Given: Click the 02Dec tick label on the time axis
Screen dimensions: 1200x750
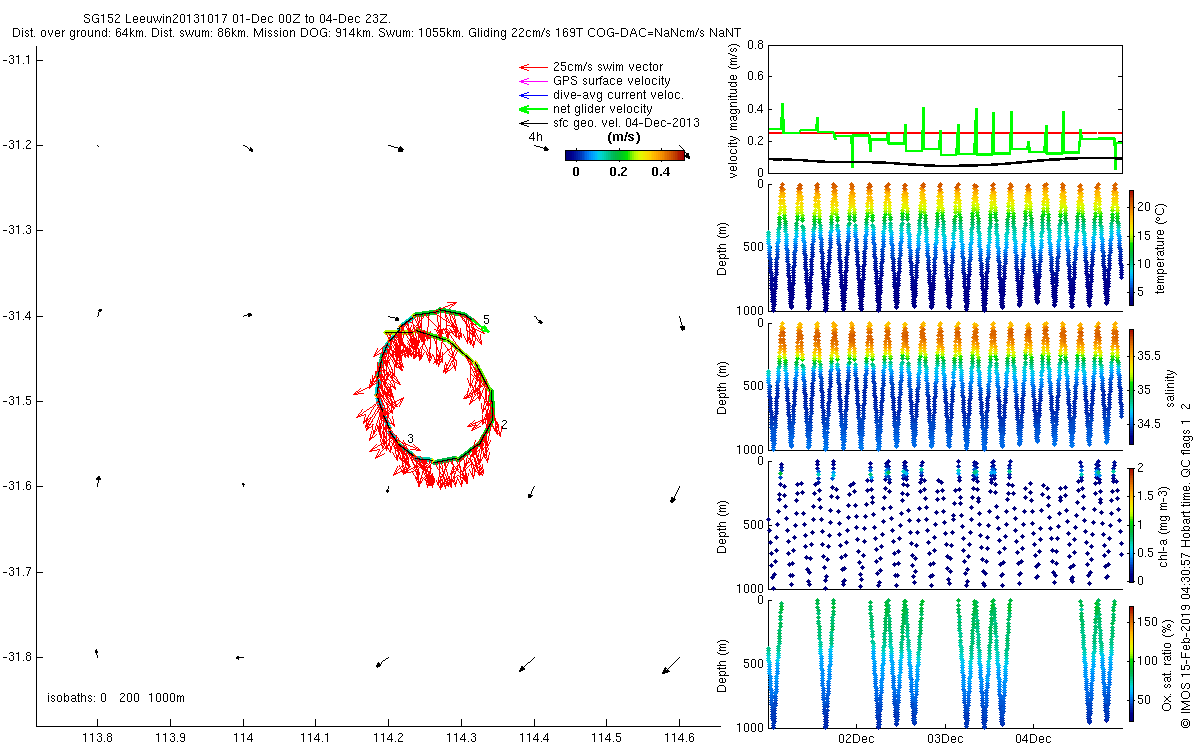Looking at the screenshot, I should click(856, 739).
